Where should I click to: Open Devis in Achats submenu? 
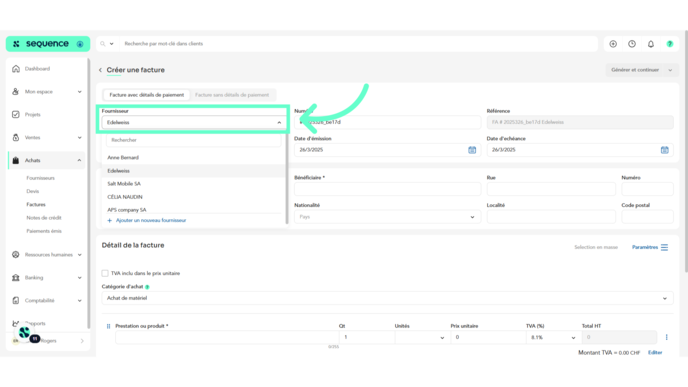click(x=32, y=191)
